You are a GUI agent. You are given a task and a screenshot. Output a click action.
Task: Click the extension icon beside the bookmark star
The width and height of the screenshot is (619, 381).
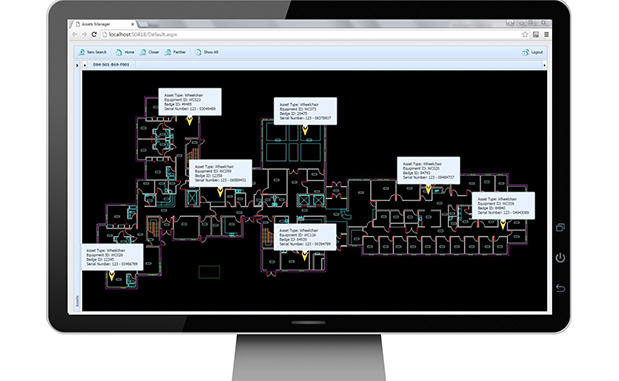click(536, 35)
